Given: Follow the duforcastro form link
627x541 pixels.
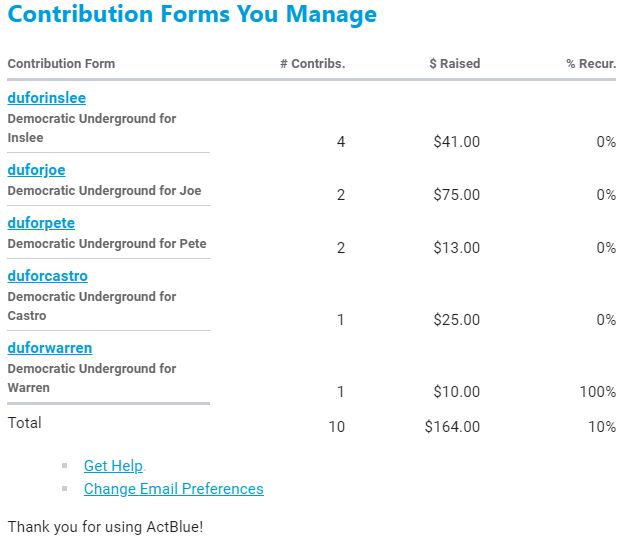Looking at the screenshot, I should [x=48, y=276].
